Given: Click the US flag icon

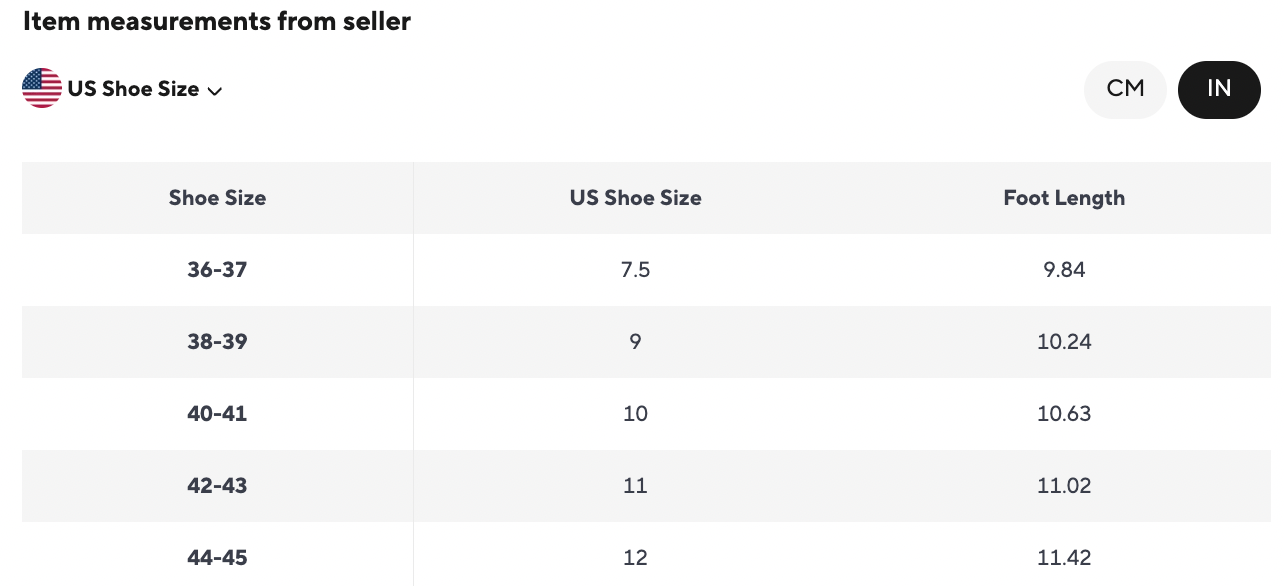Looking at the screenshot, I should tap(42, 89).
